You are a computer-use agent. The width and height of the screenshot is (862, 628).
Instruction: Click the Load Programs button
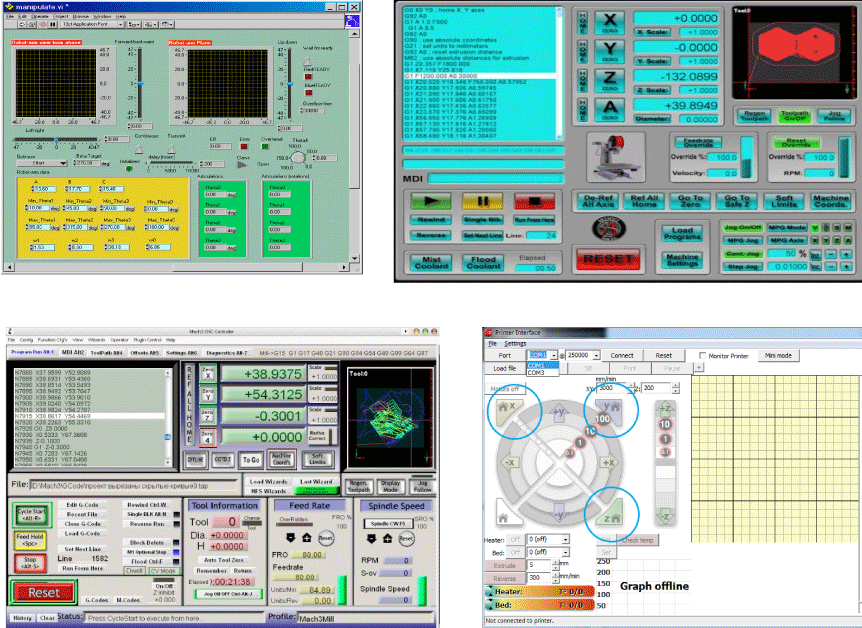click(x=682, y=233)
